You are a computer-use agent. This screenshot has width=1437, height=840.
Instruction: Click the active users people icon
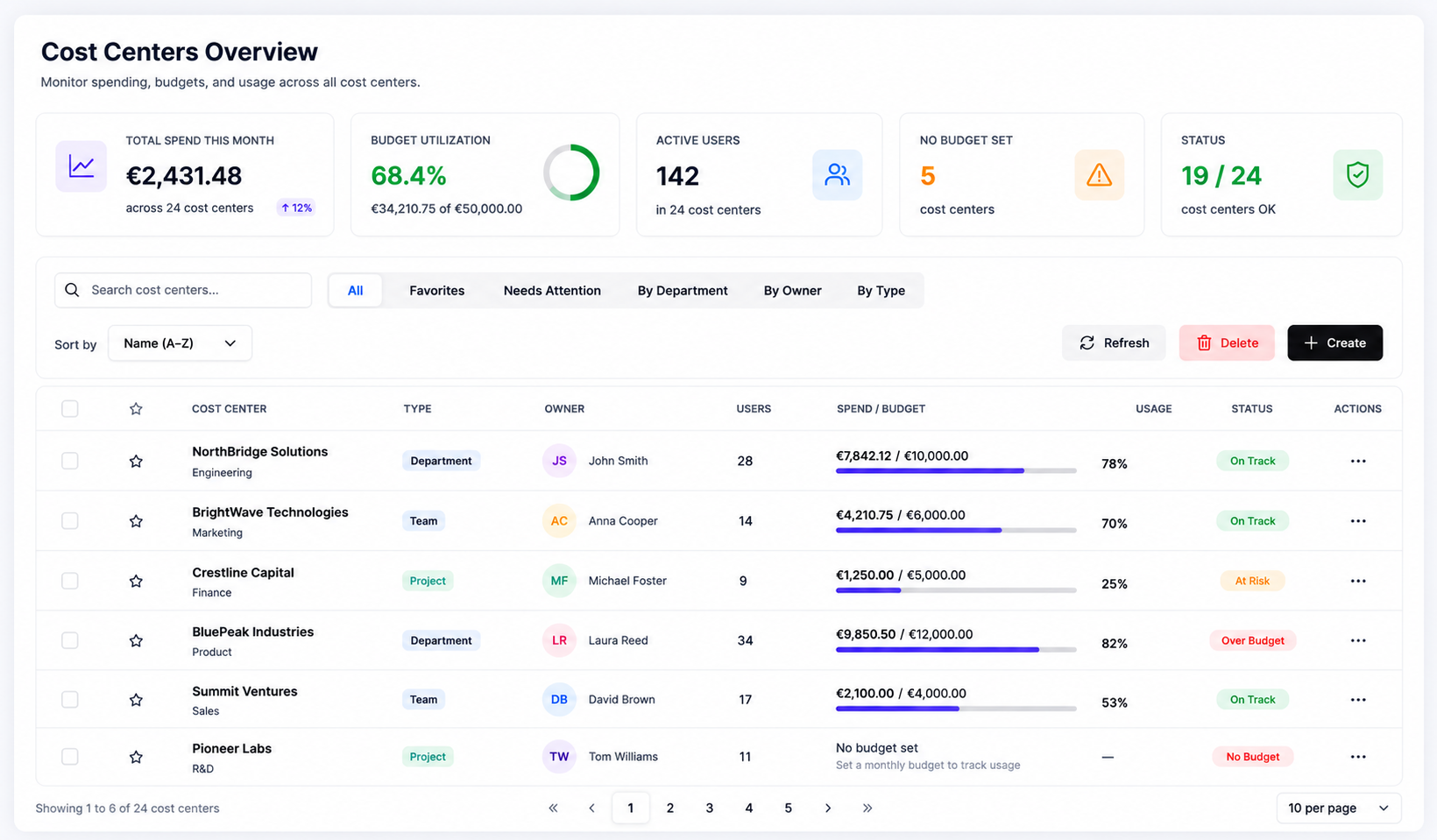[837, 175]
